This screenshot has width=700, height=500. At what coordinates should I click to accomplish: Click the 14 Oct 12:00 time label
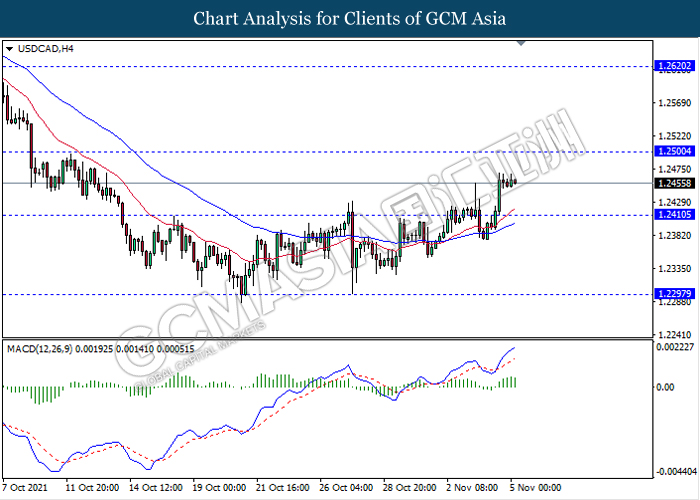tap(155, 488)
